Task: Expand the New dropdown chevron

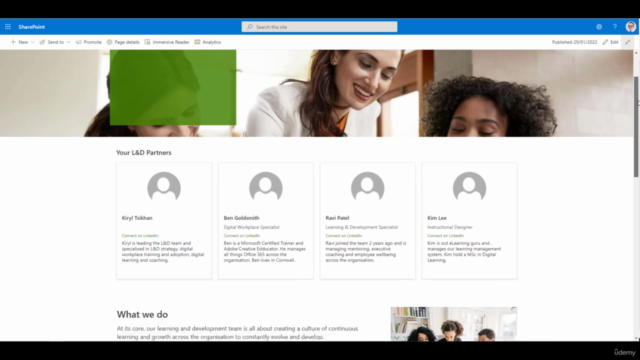Action: coord(33,42)
